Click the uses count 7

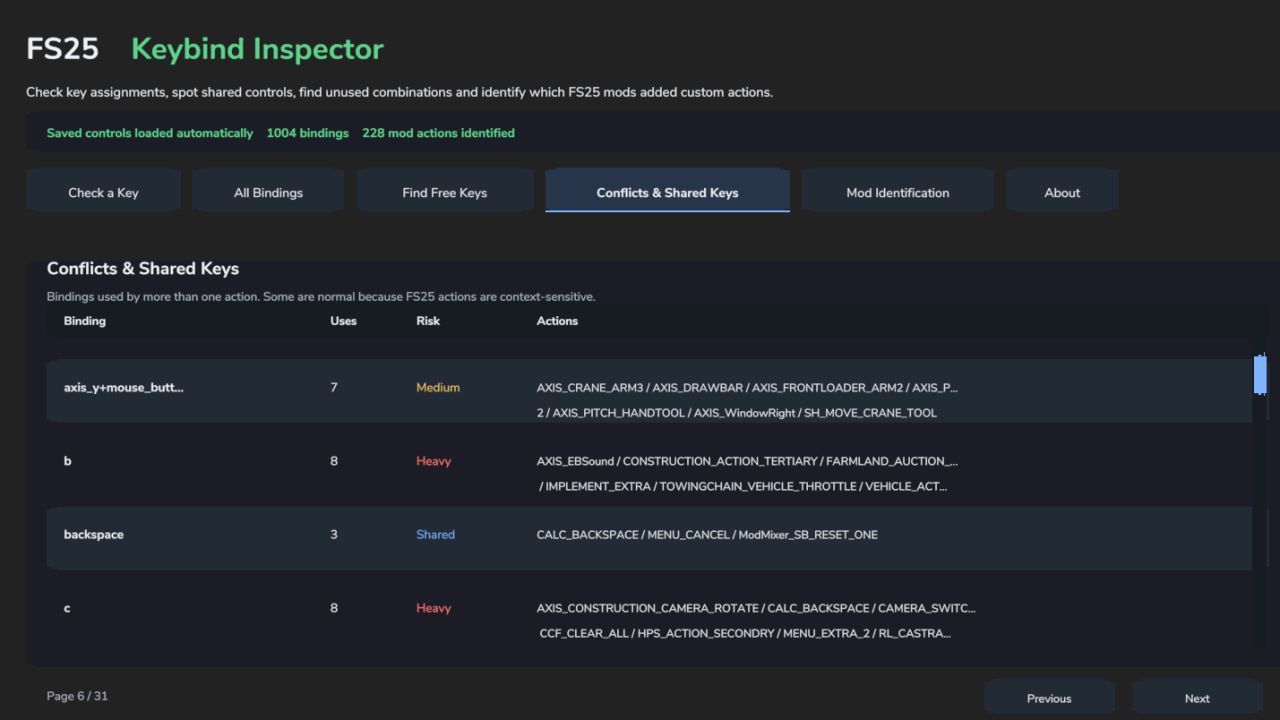click(x=334, y=387)
